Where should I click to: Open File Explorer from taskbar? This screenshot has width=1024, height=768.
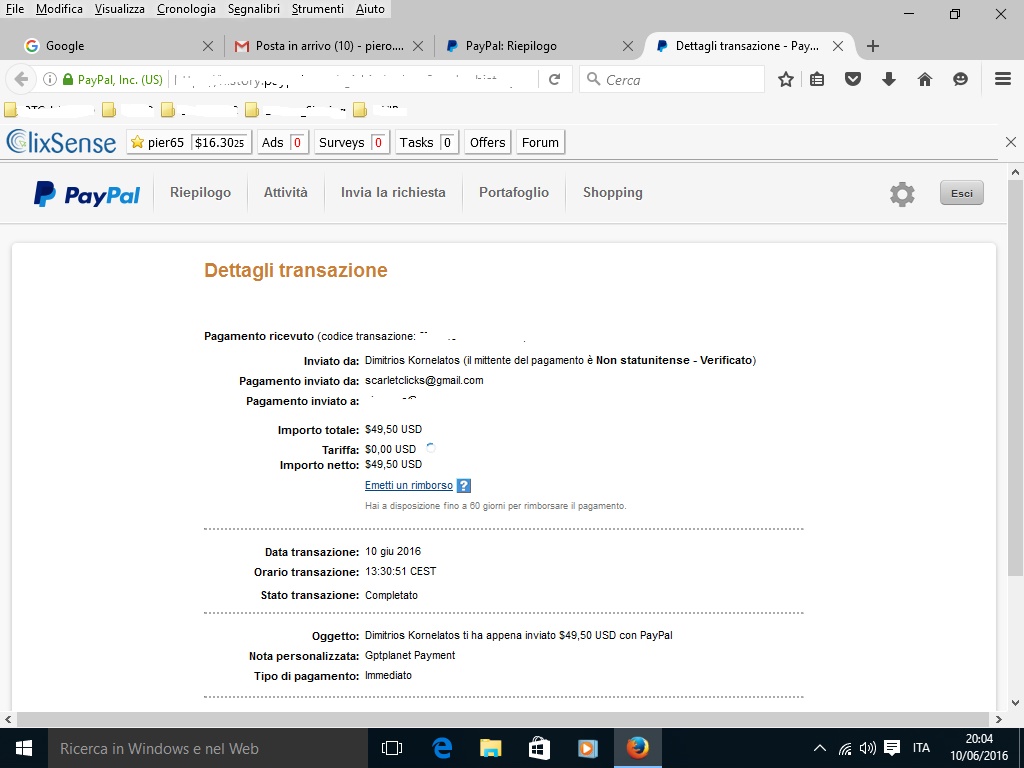pyautogui.click(x=490, y=748)
